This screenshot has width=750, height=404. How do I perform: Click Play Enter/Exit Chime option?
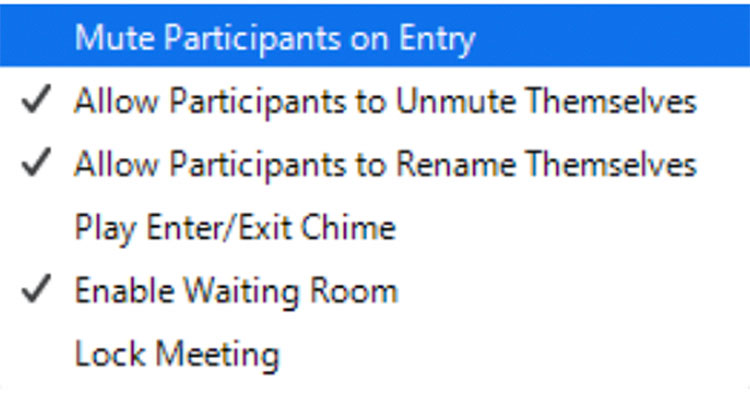235,228
